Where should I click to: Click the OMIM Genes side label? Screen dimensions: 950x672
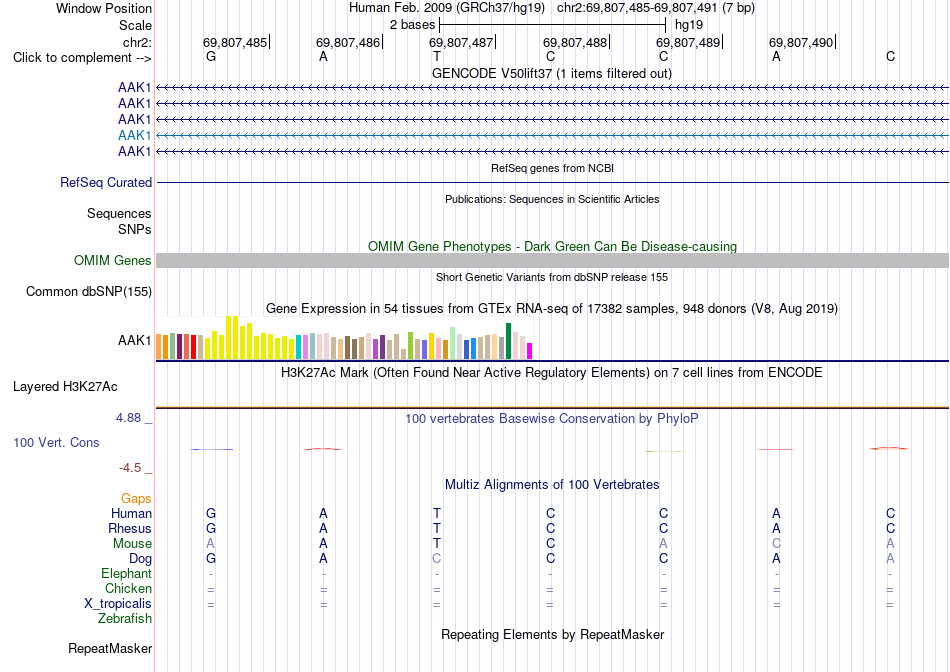[112, 261]
